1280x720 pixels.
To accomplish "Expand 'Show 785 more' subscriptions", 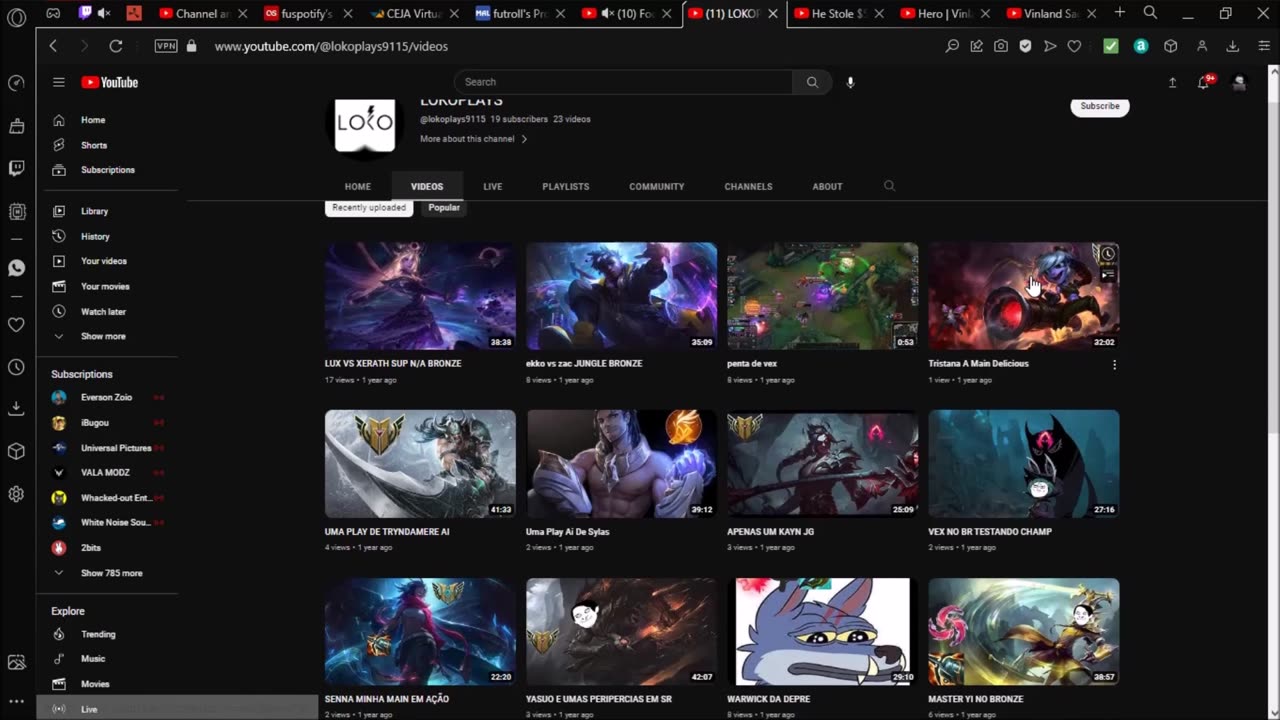I will click(x=111, y=573).
